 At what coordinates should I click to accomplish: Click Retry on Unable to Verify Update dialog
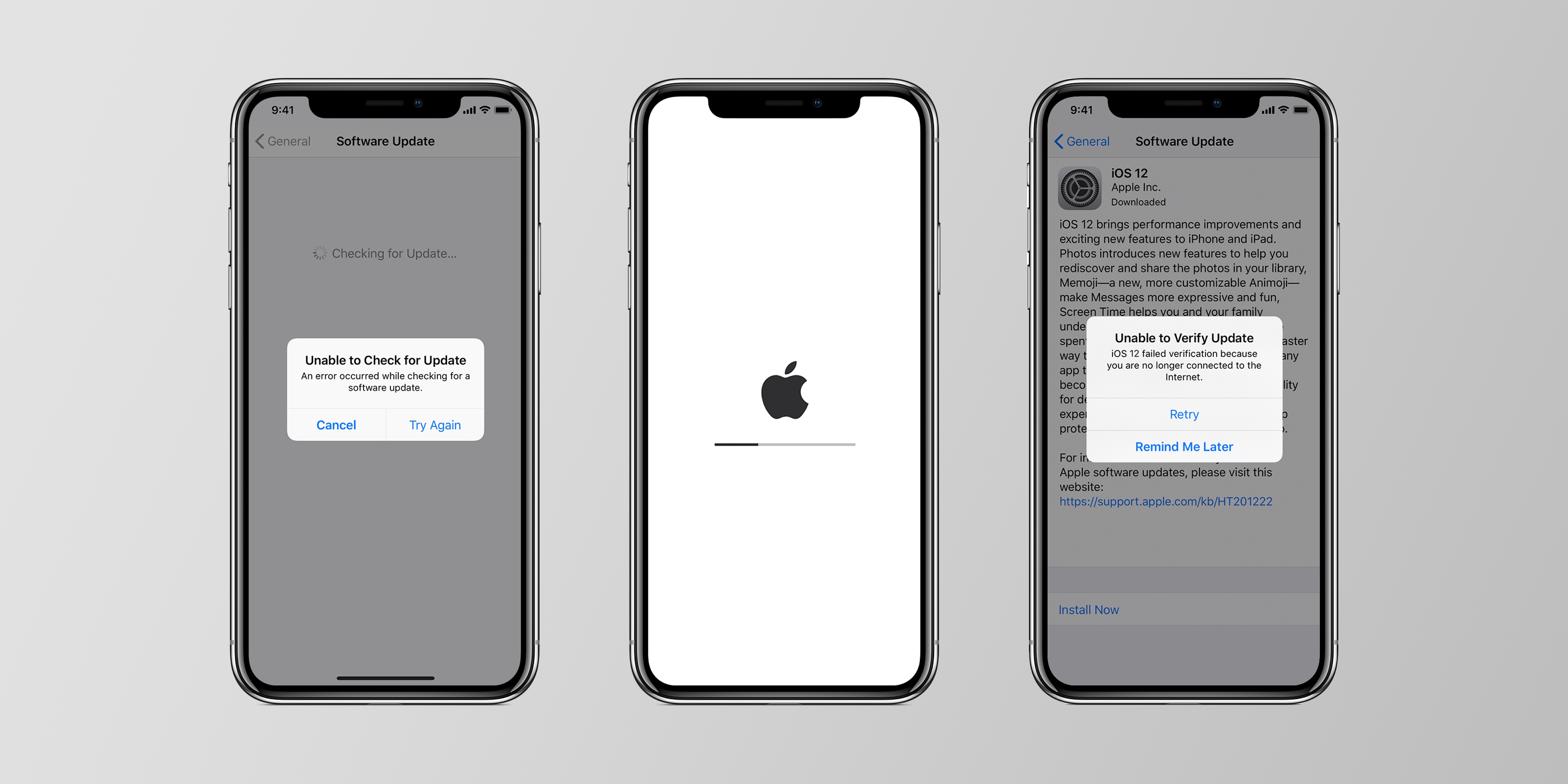coord(1183,414)
